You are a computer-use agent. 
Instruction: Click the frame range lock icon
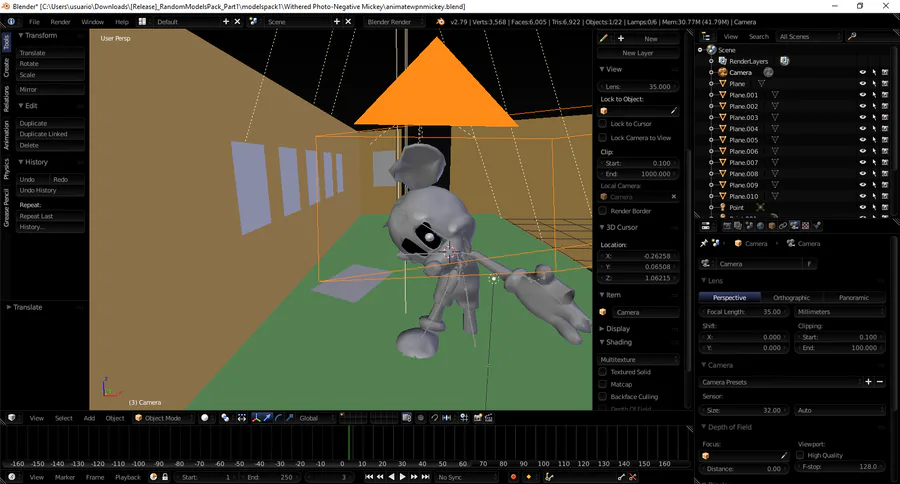pos(165,477)
